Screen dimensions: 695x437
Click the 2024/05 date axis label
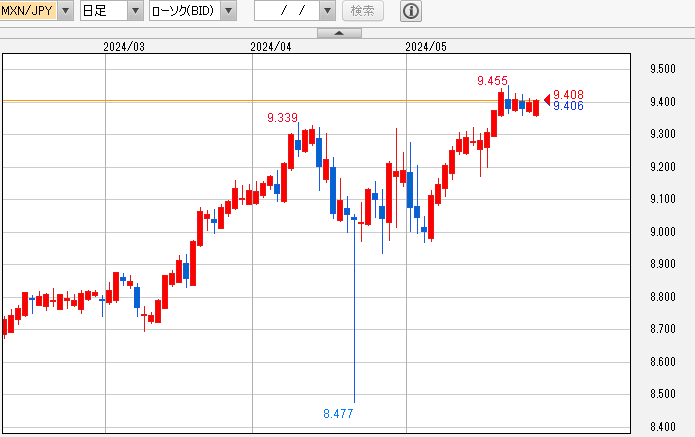point(426,47)
